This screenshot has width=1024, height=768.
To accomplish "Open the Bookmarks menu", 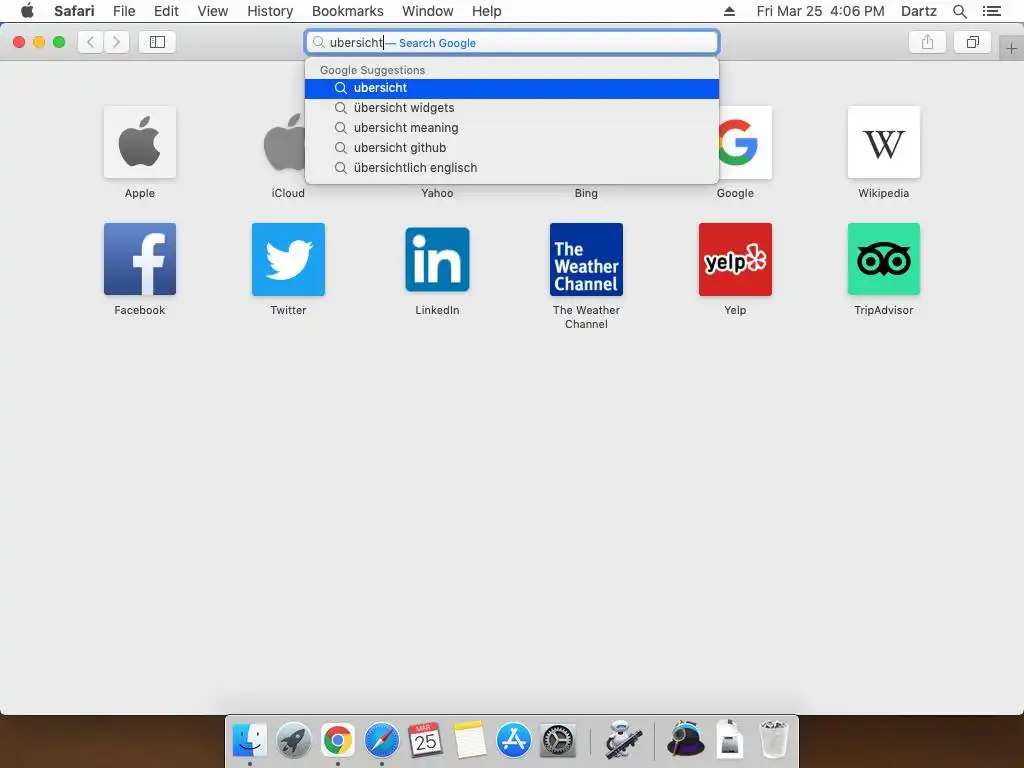I will [347, 11].
